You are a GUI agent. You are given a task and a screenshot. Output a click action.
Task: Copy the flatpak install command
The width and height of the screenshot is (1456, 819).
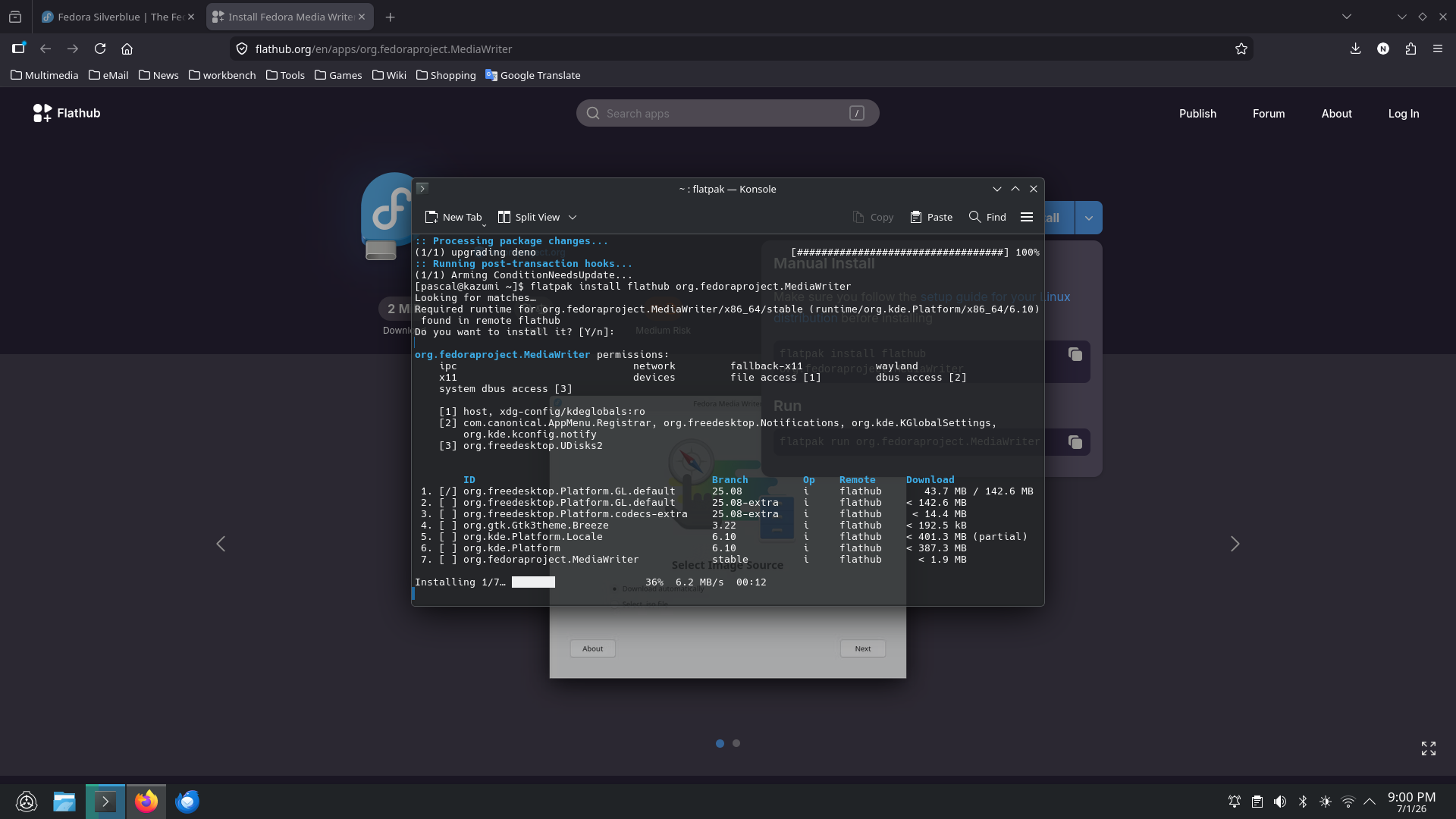coord(1075,354)
